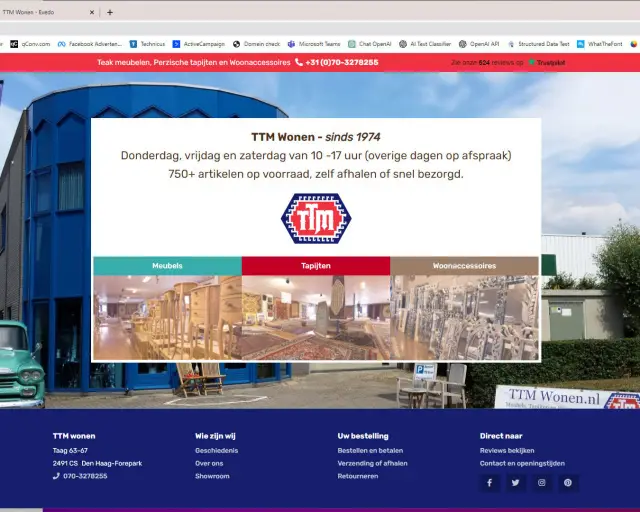The width and height of the screenshot is (640, 512).
Task: Click the Tapijten carpets showroom photo
Action: coord(316,318)
